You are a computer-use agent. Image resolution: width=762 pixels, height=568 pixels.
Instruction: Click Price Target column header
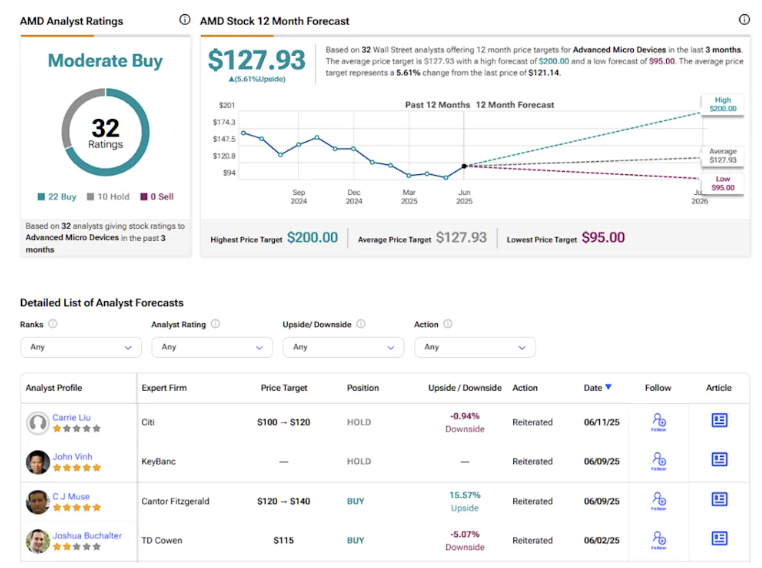[x=284, y=388]
